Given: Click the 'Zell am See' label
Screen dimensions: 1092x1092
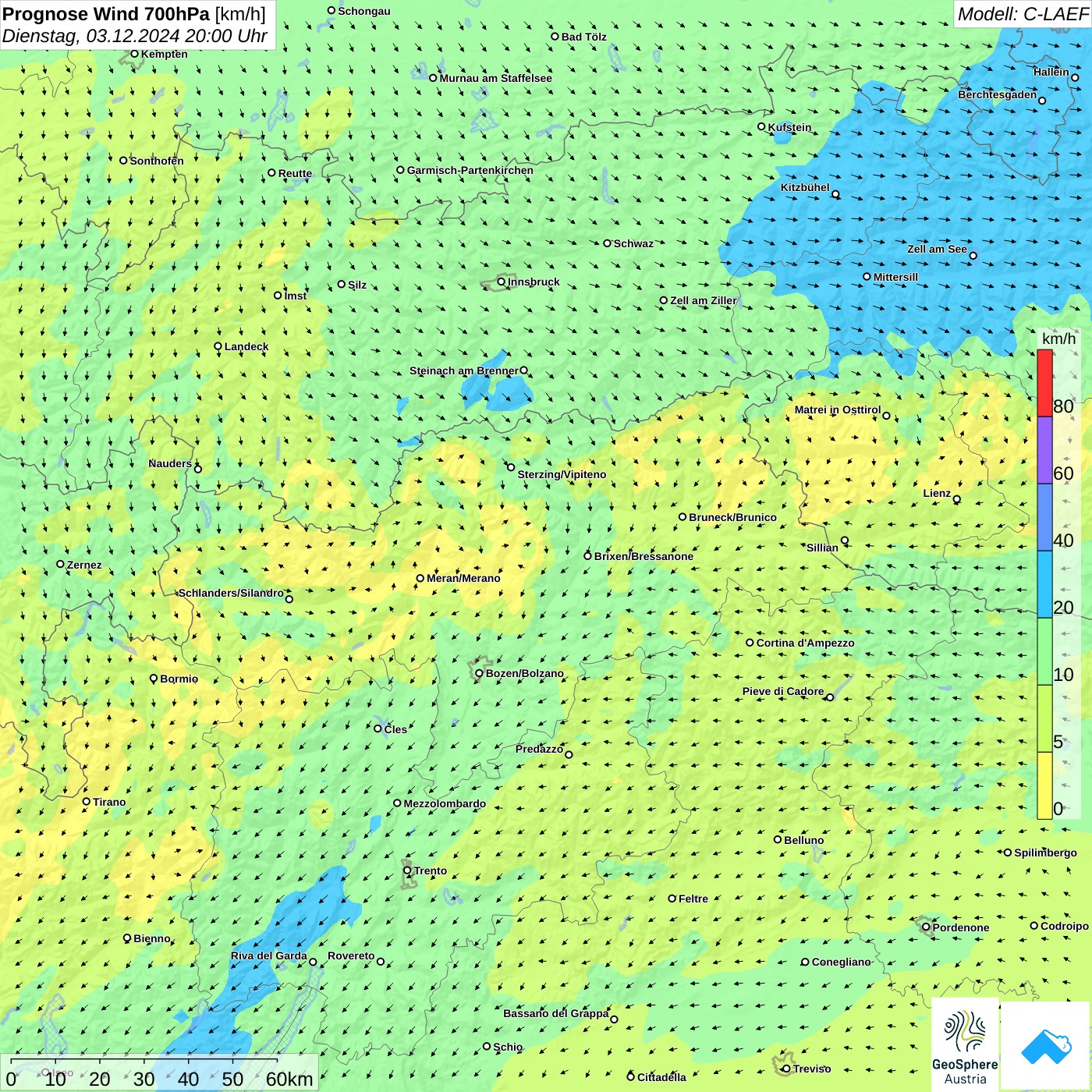Looking at the screenshot, I should [937, 249].
